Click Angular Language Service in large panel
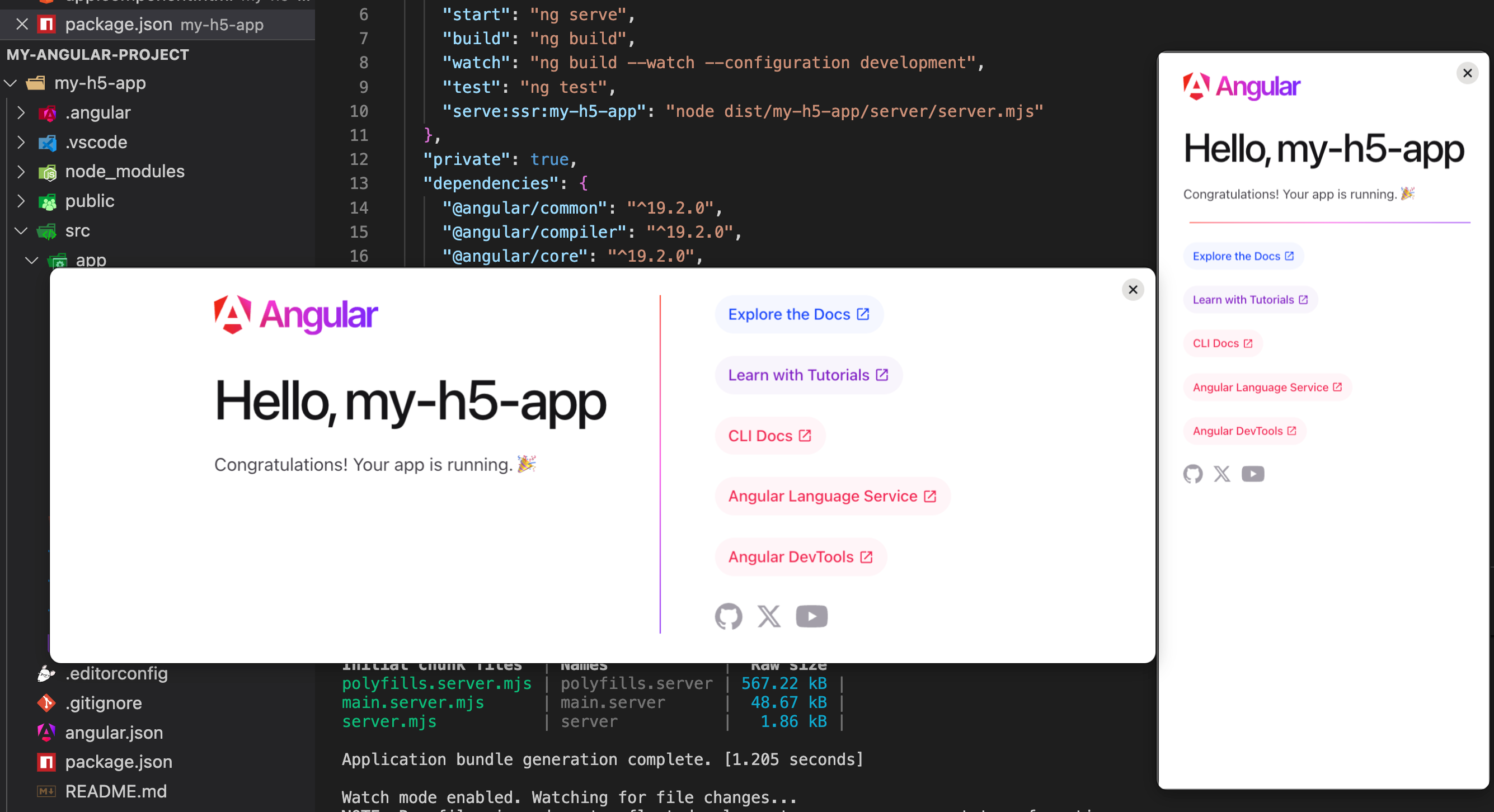This screenshot has width=1494, height=812. pos(831,496)
